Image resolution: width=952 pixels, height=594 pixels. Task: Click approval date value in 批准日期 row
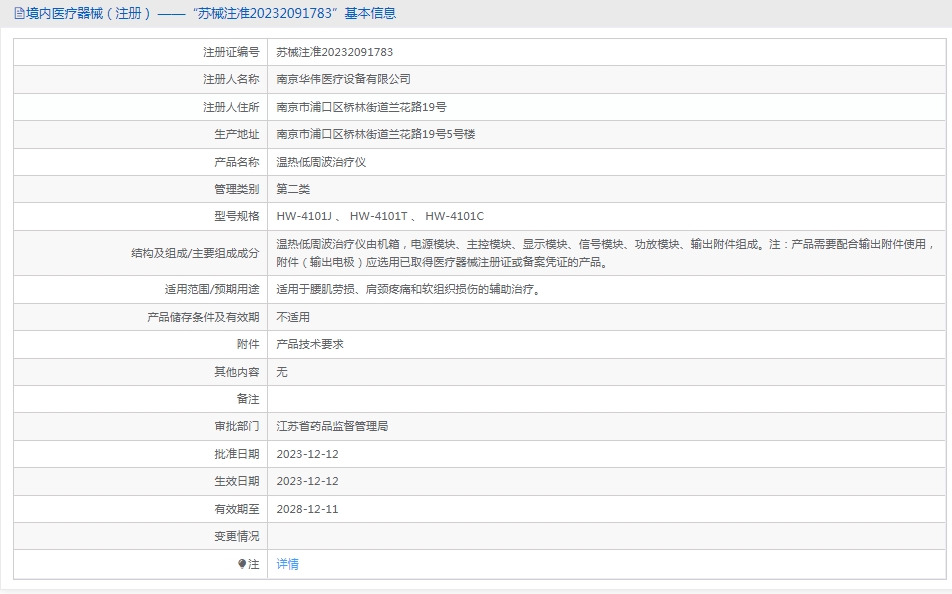[307, 454]
